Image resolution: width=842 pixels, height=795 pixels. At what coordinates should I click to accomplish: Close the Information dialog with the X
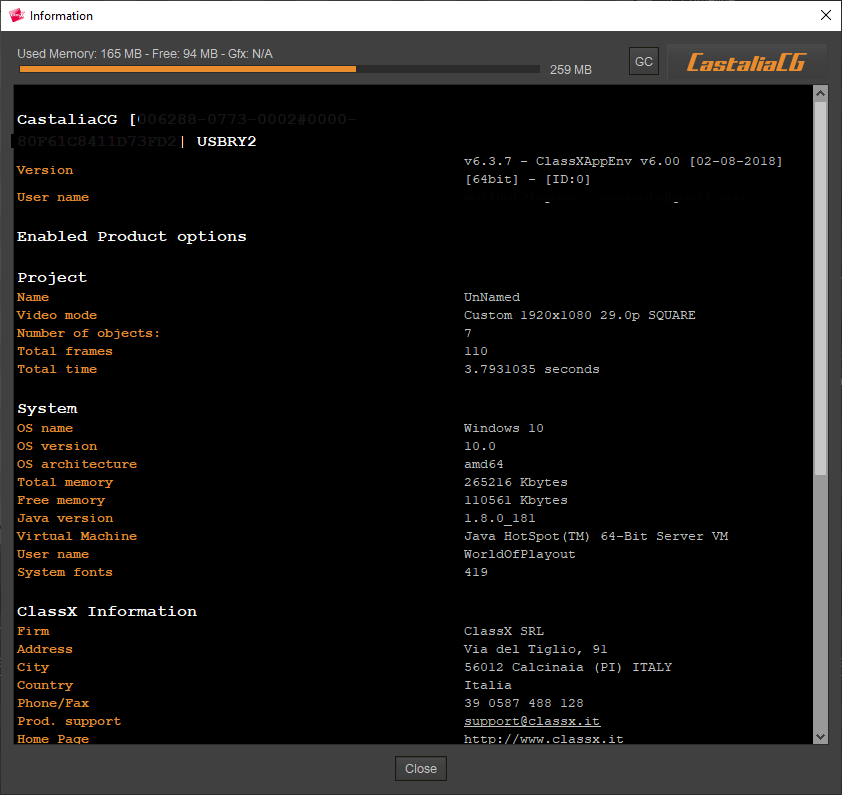tap(825, 15)
